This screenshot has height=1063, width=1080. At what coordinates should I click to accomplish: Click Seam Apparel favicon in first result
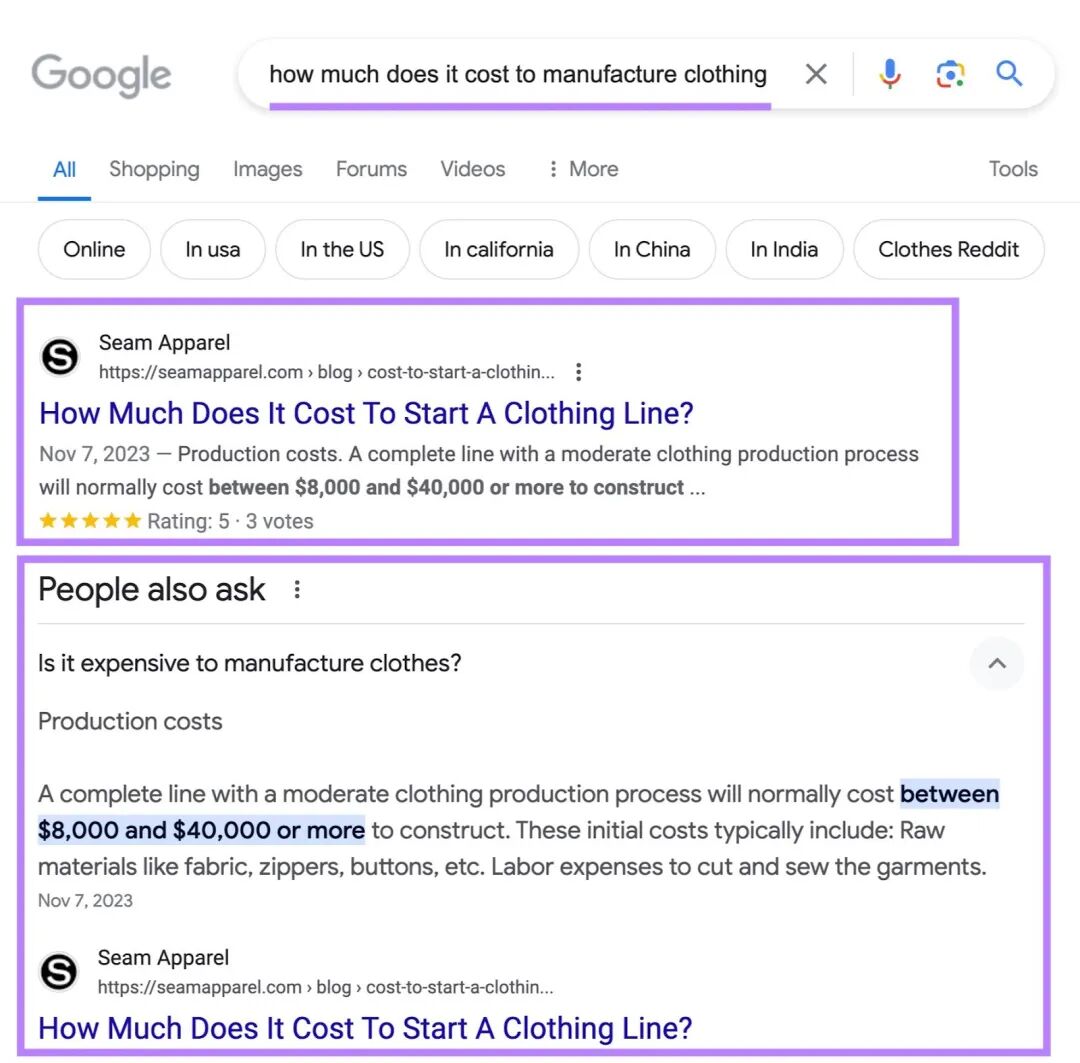(x=60, y=357)
